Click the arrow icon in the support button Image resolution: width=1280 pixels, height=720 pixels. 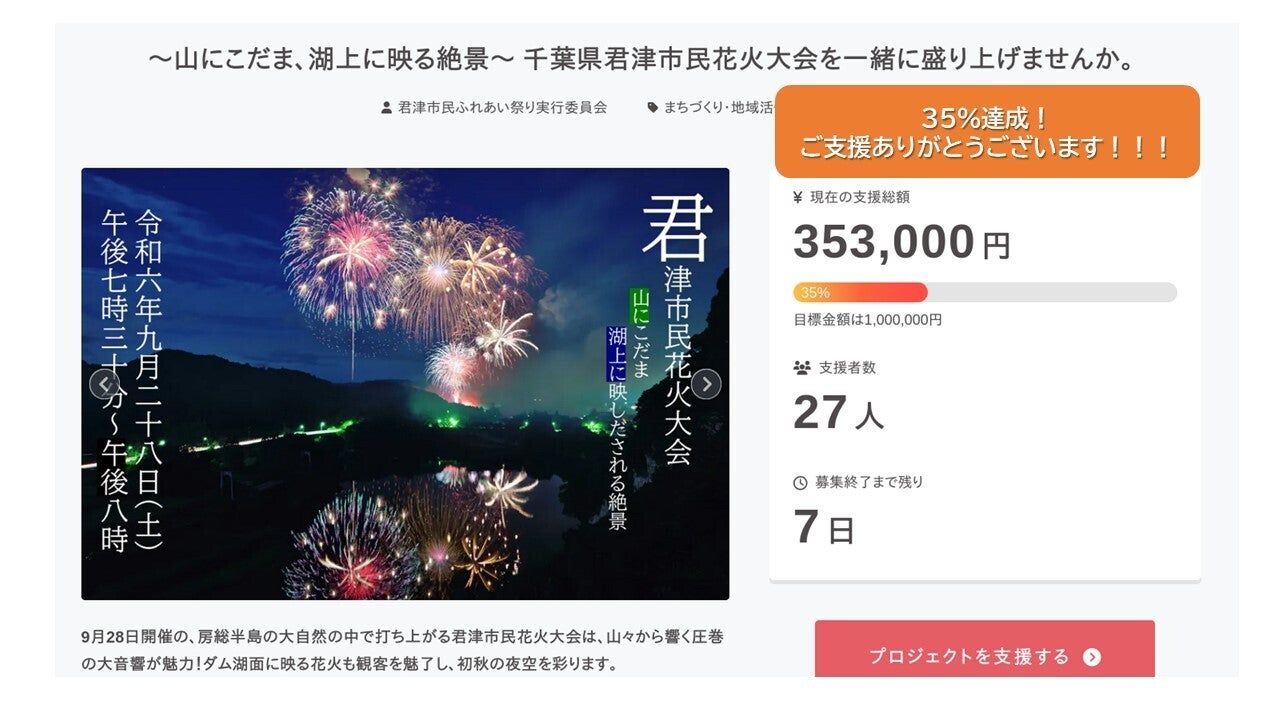click(x=1092, y=657)
